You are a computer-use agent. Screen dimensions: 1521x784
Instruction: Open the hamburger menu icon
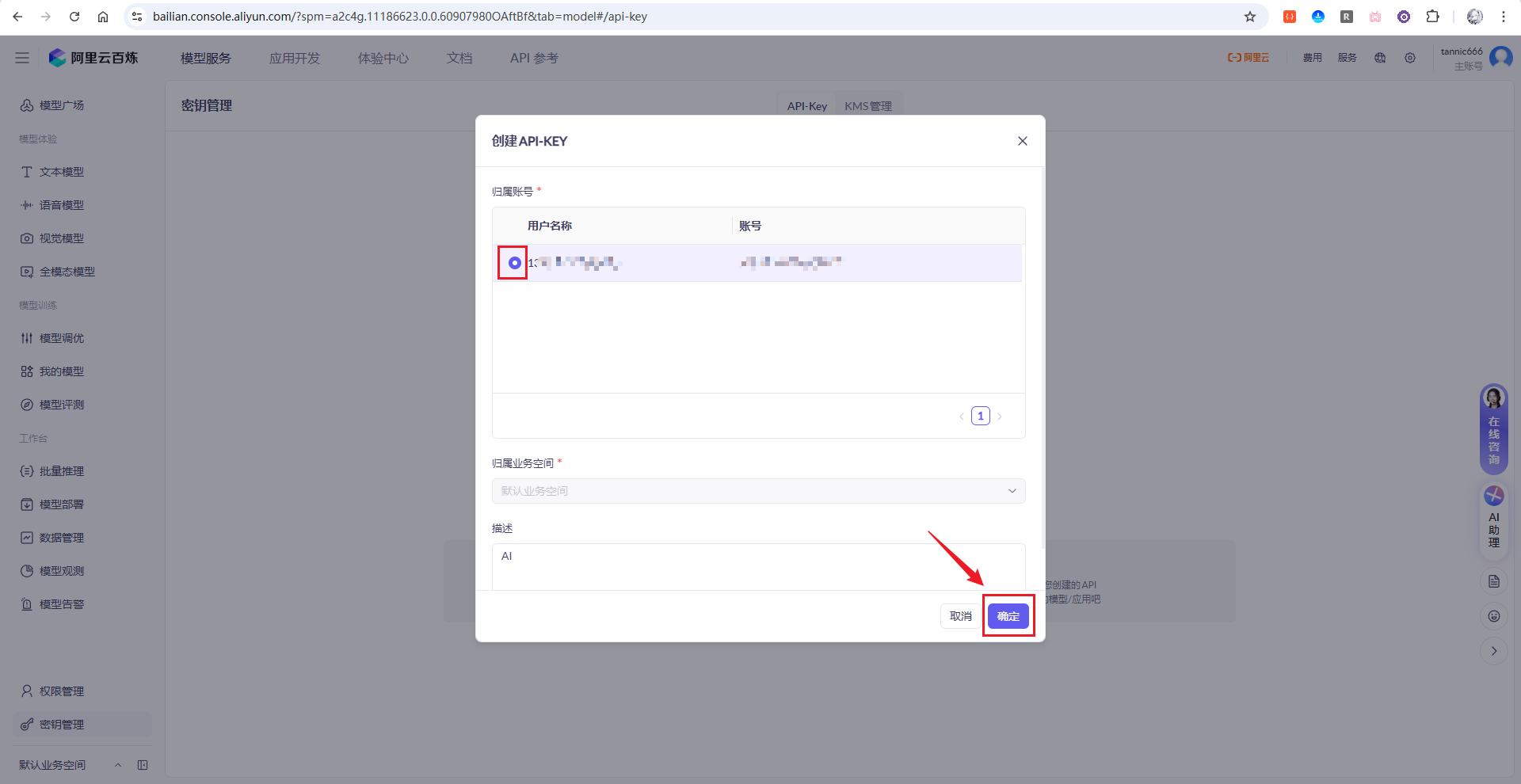[x=22, y=58]
